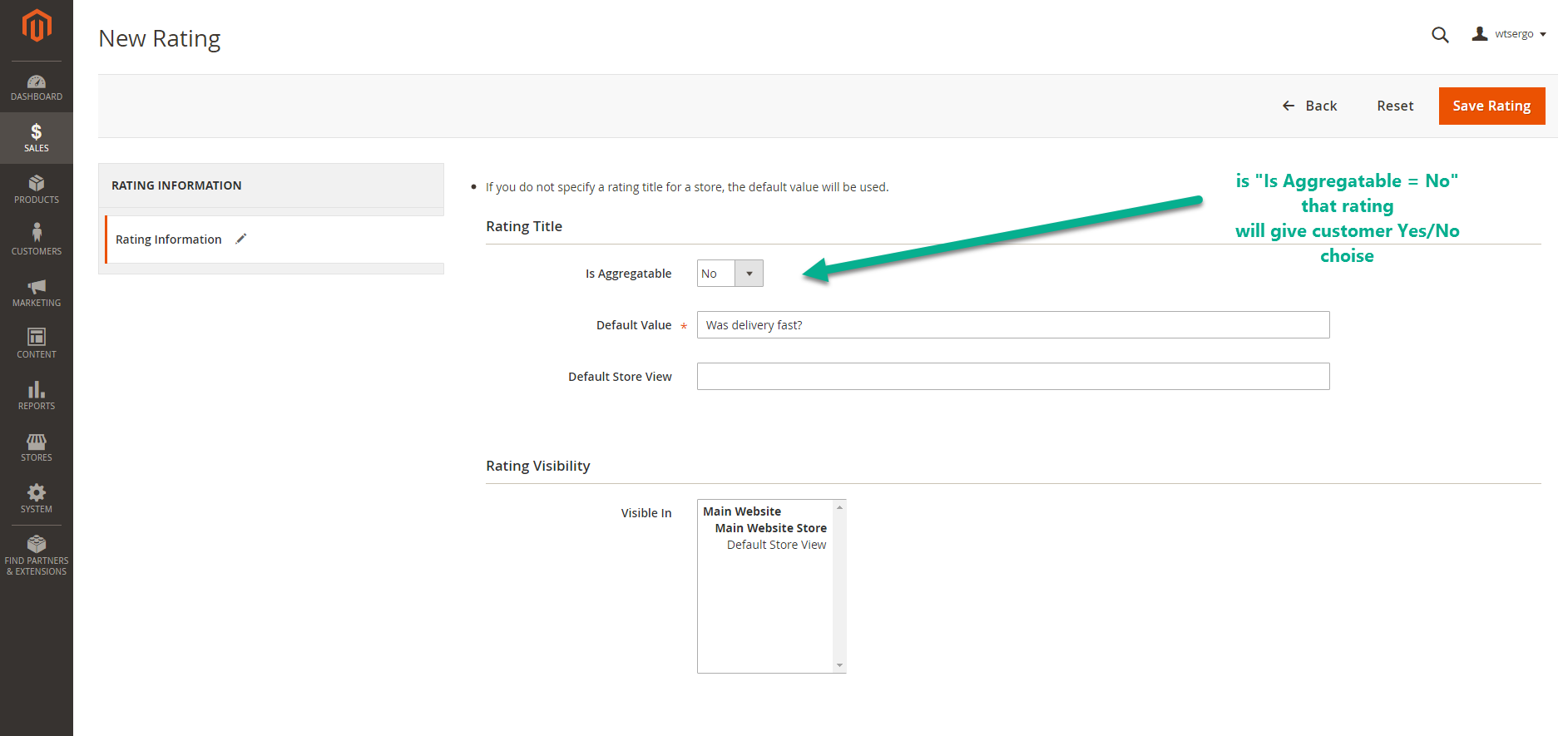Open the Is Aggregatable dropdown
Image resolution: width=1568 pixels, height=736 pixels.
(x=730, y=274)
